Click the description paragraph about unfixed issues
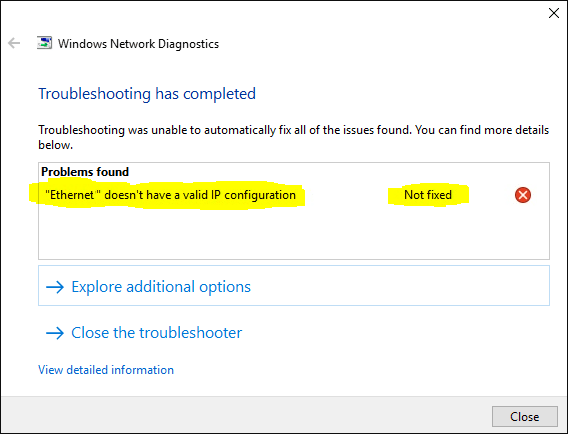This screenshot has height=435, width=568. point(293,137)
